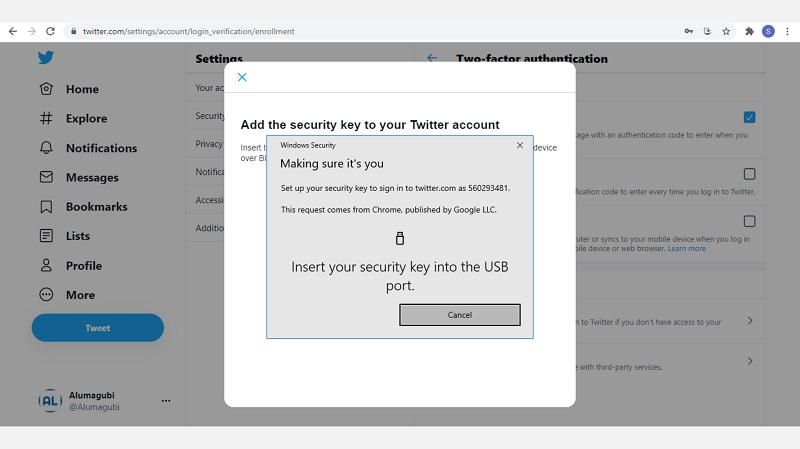The image size is (800, 449).
Task: Click the Notifications bell icon
Action: (46, 148)
